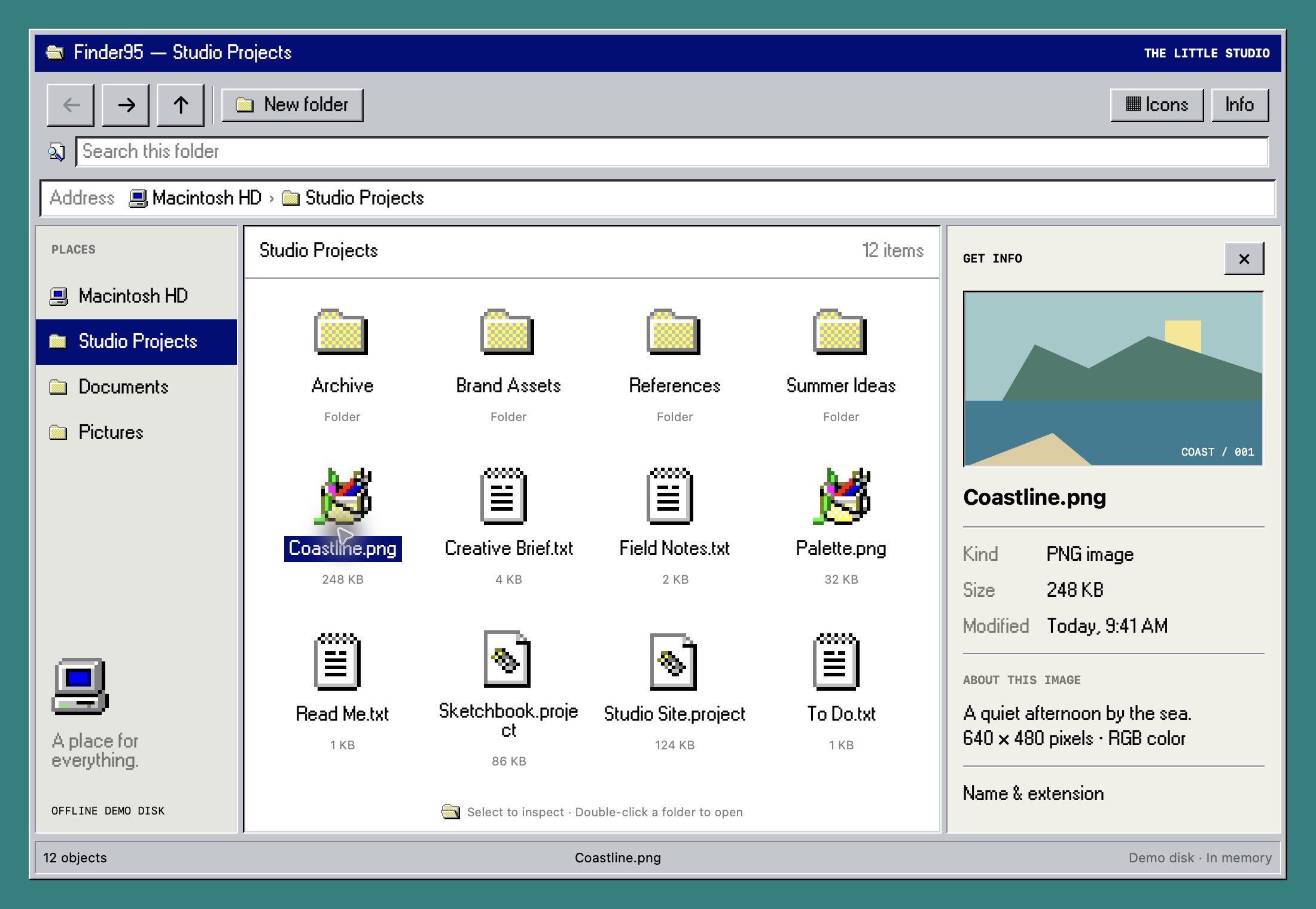Click the '12 objects' status bar text
The width and height of the screenshot is (1316, 909).
[75, 858]
